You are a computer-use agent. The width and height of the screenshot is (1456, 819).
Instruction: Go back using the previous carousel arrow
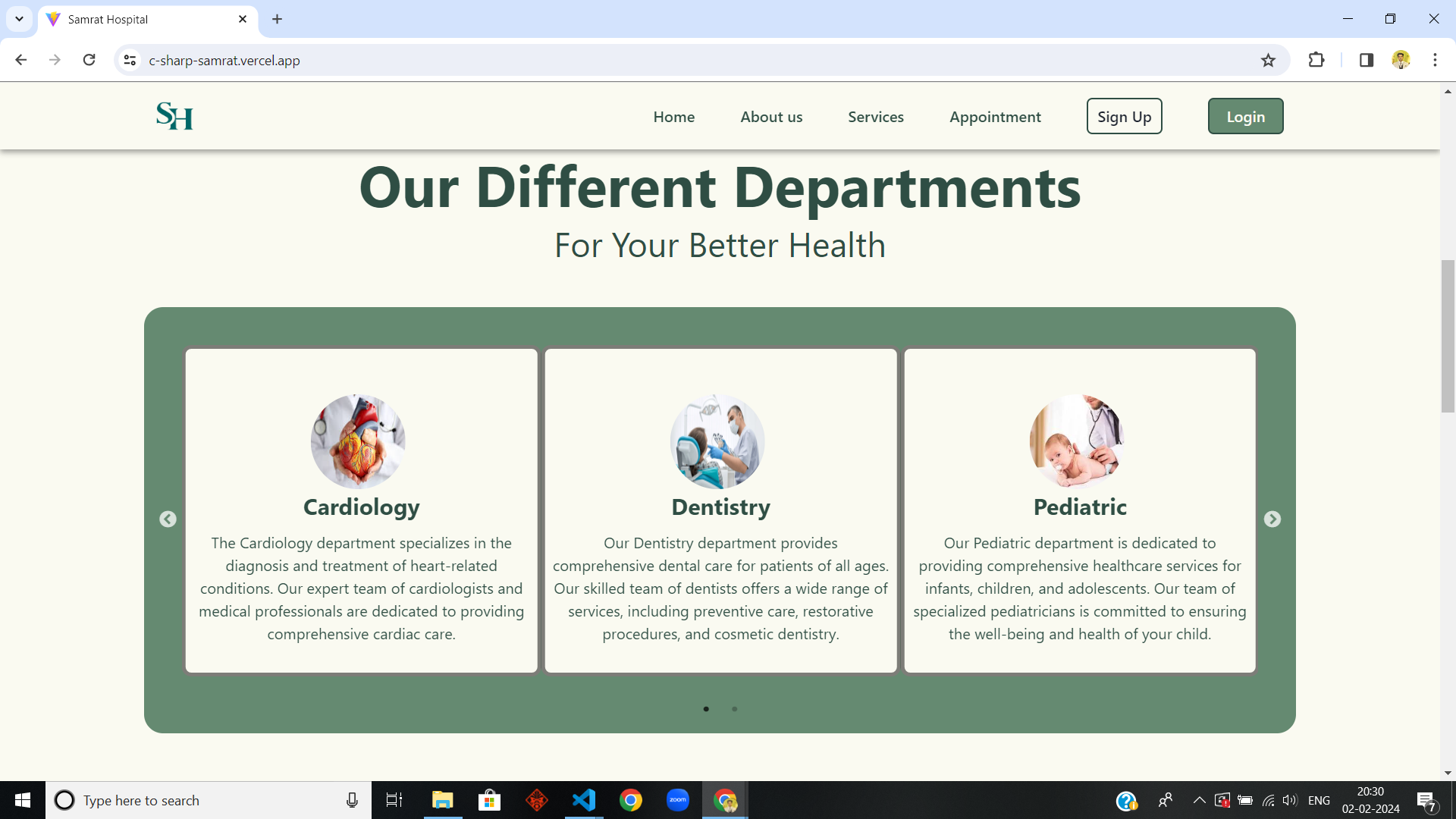click(168, 519)
